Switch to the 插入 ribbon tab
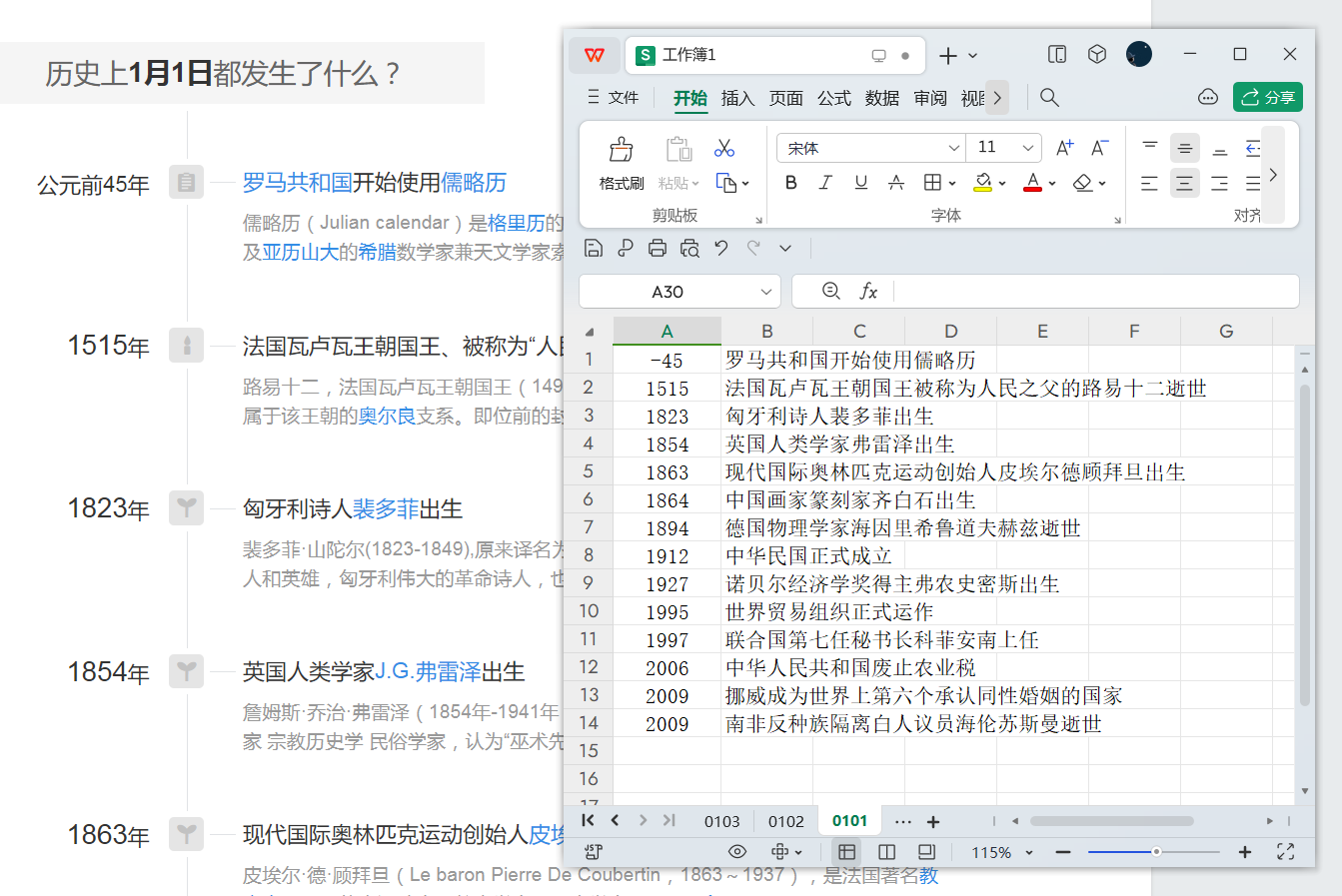 pyautogui.click(x=737, y=98)
